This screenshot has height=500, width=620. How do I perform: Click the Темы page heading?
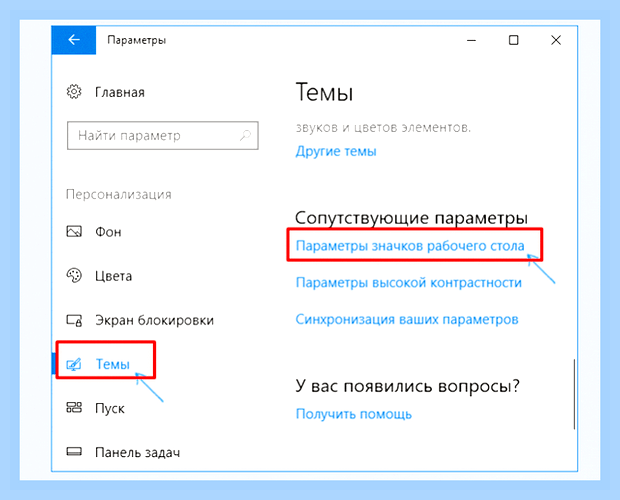[x=324, y=92]
